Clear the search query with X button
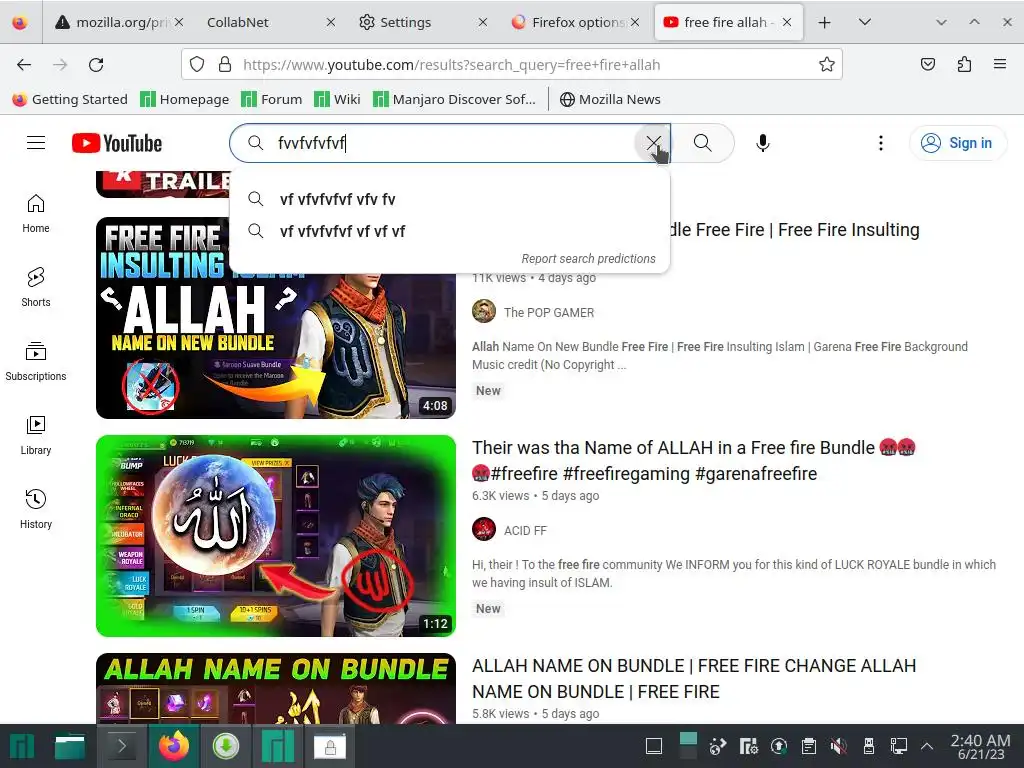The width and height of the screenshot is (1024, 768). (652, 143)
